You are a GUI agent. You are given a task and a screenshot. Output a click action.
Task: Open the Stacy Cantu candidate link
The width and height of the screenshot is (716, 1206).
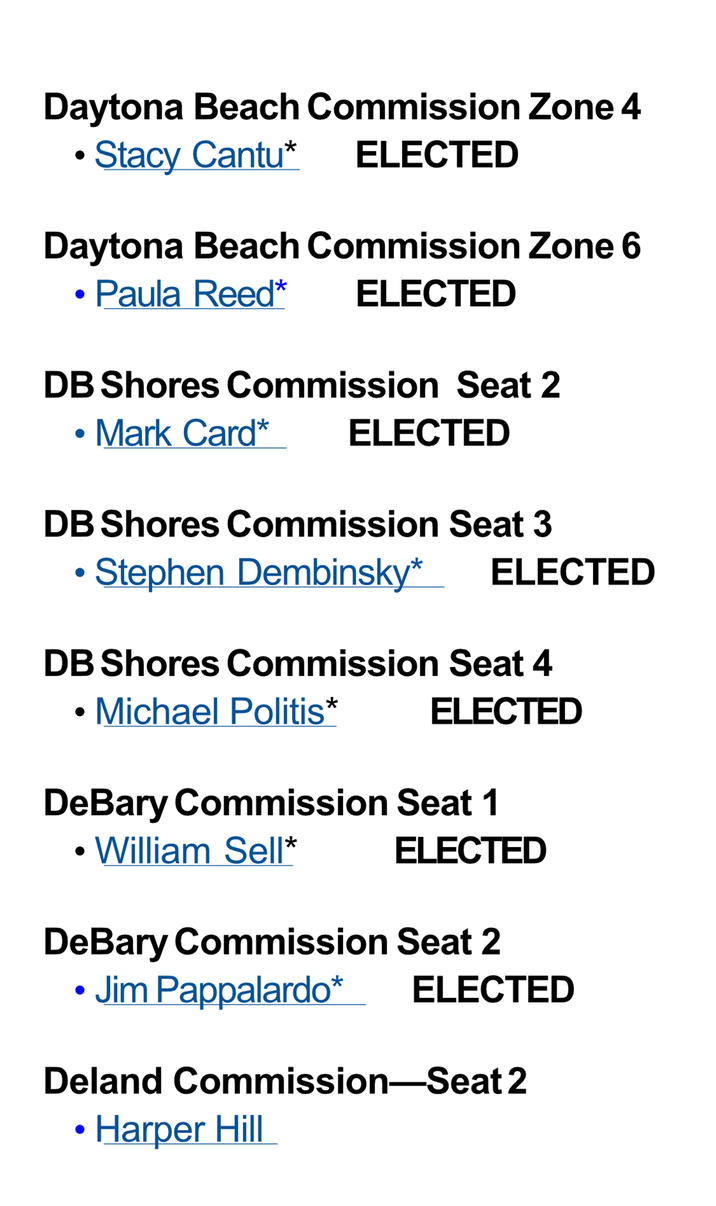(x=189, y=155)
